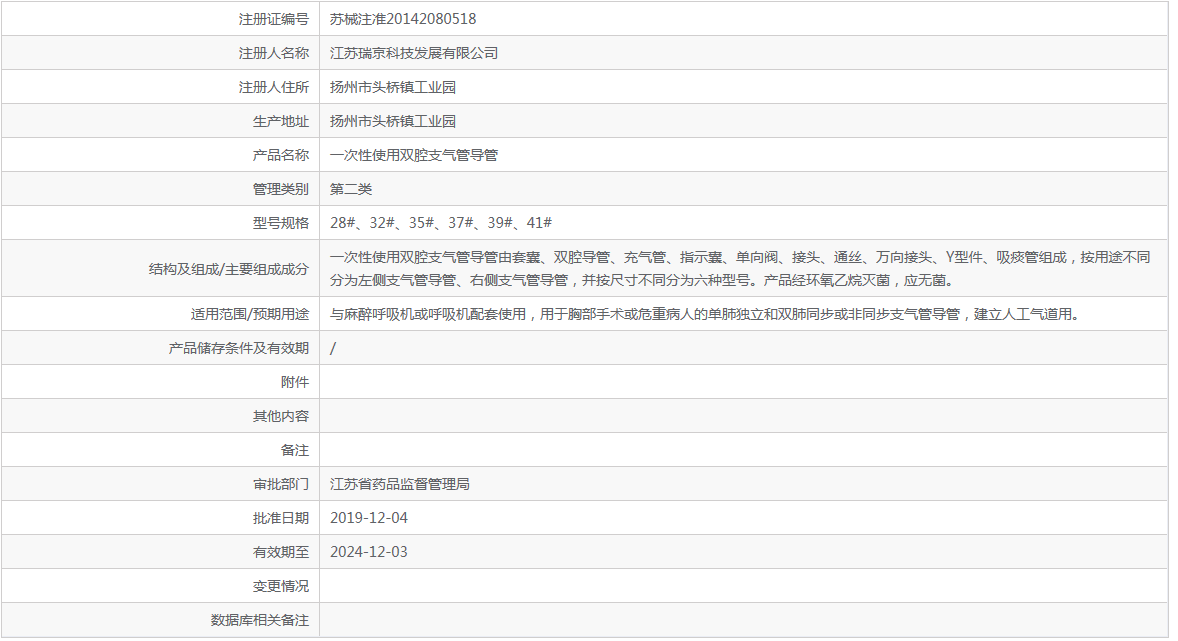Click registration number 苏械注准20142080518
The height and width of the screenshot is (641, 1178).
pos(403,20)
